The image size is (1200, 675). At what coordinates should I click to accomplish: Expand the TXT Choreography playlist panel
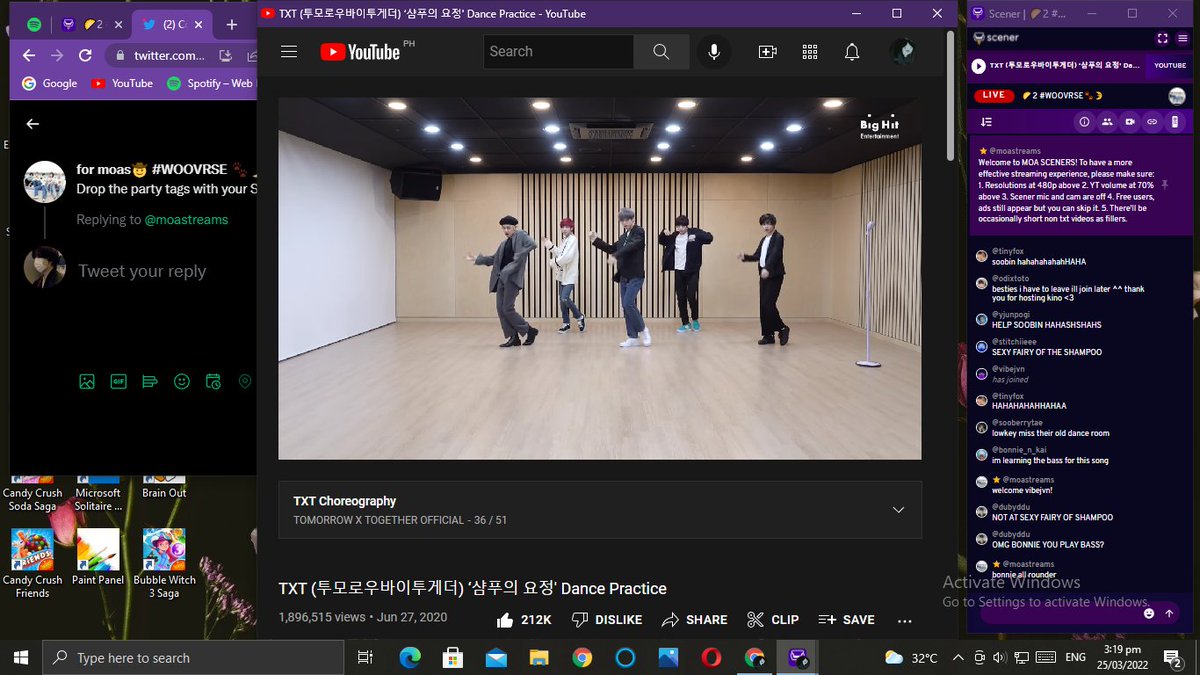pyautogui.click(x=898, y=510)
